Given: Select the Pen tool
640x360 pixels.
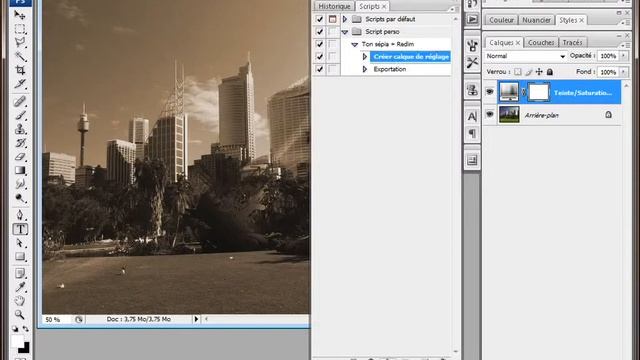Looking at the screenshot, I should (20, 215).
